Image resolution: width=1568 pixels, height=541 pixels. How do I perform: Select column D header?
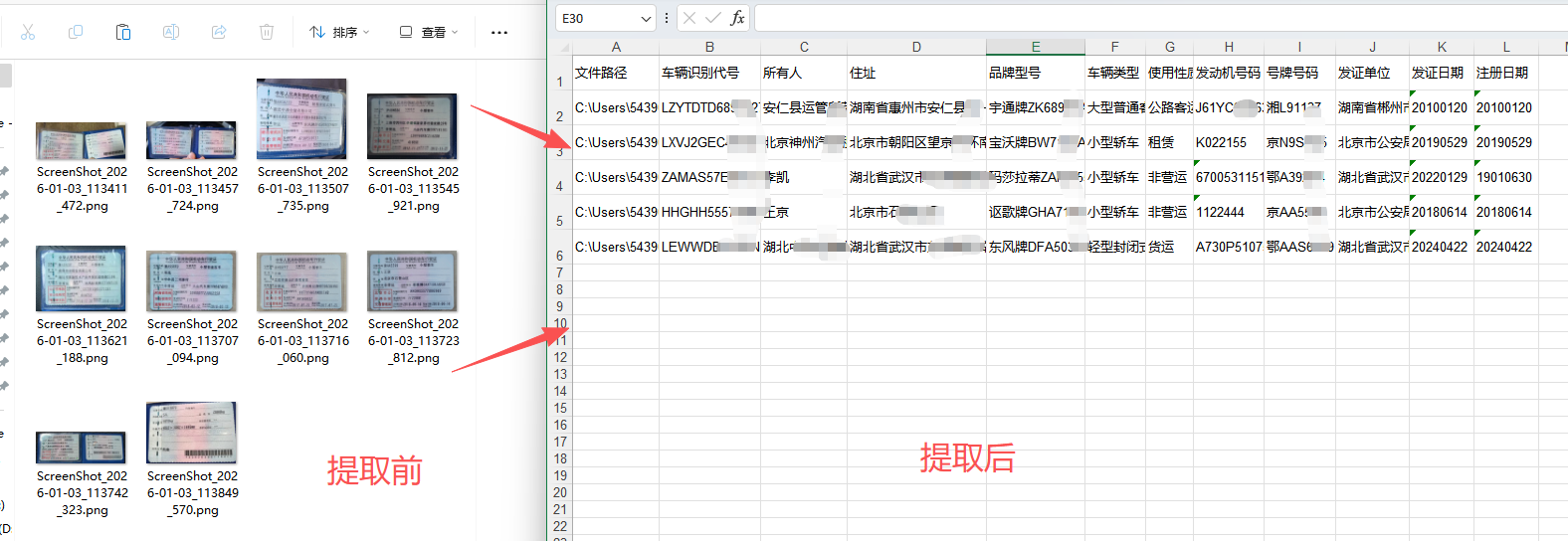point(916,47)
